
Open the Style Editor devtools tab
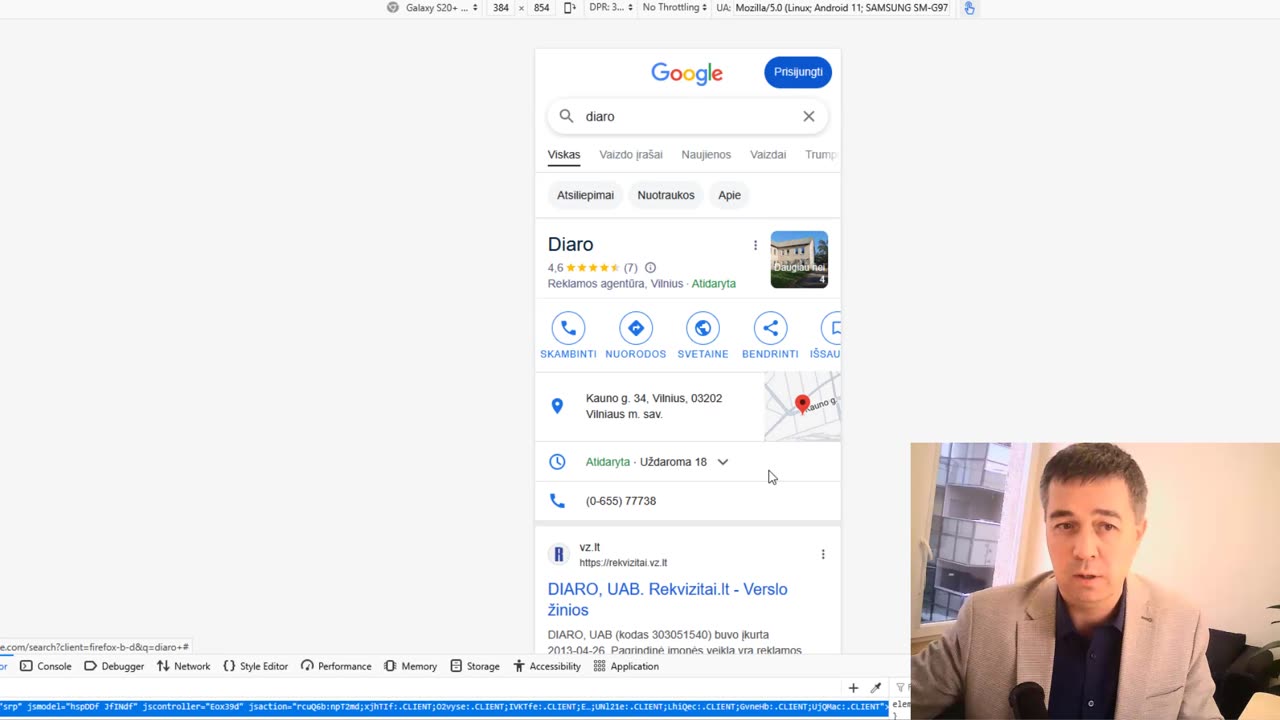pyautogui.click(x=255, y=666)
